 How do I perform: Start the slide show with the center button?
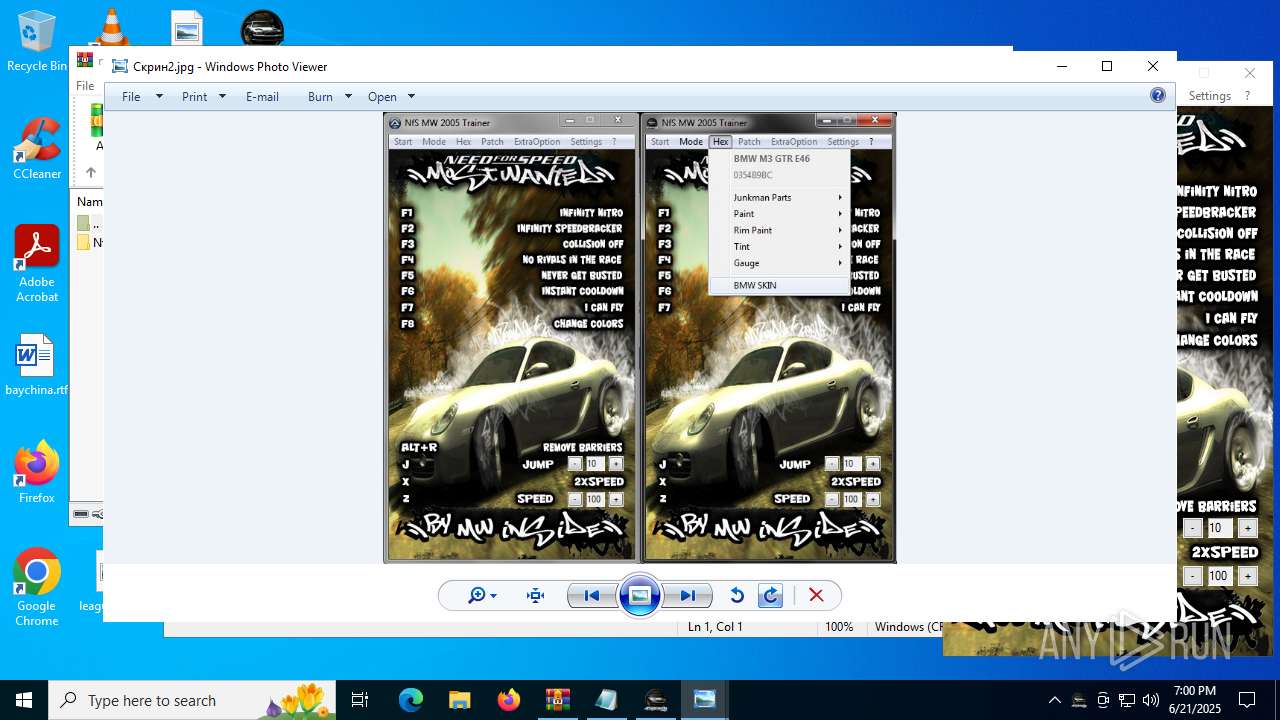[x=640, y=595]
